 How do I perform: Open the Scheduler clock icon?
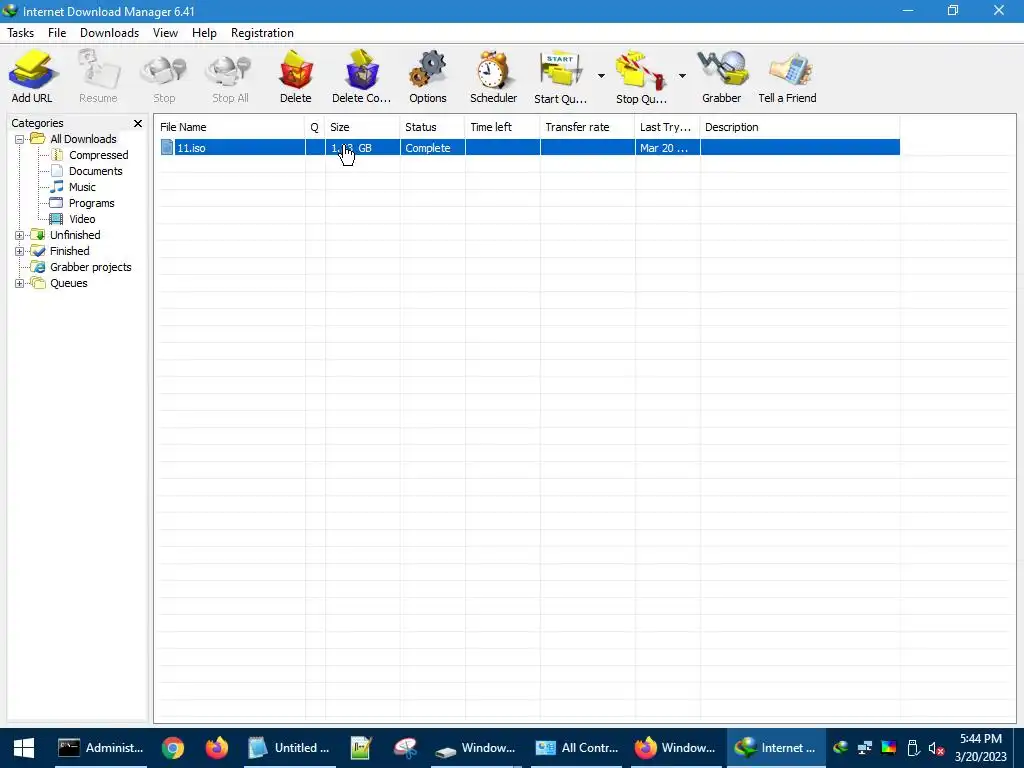coord(493,76)
